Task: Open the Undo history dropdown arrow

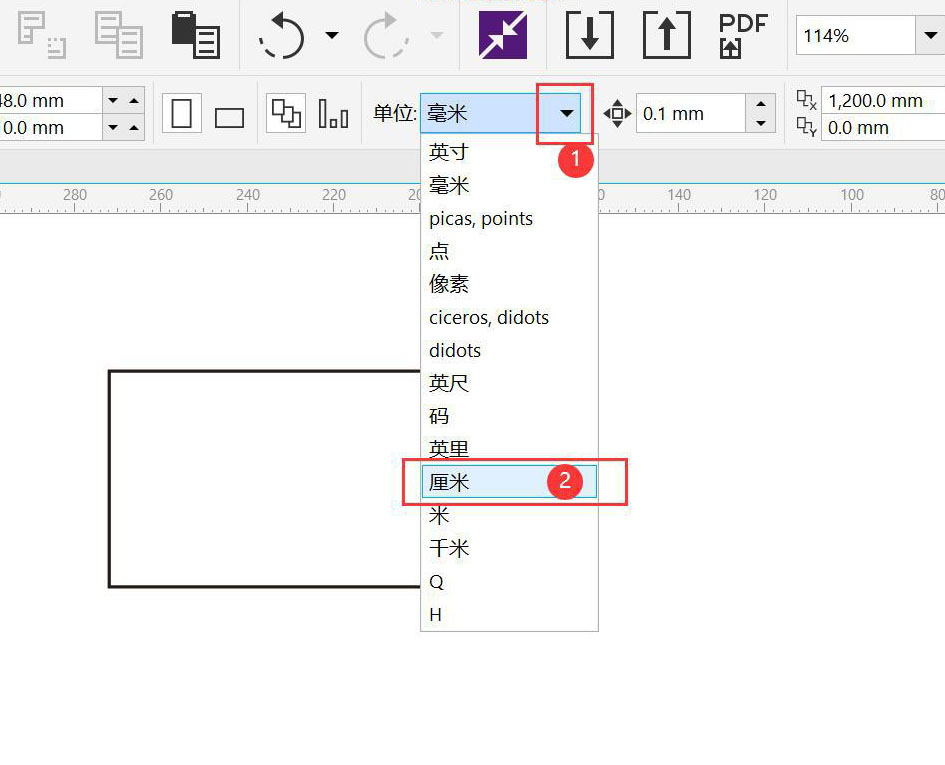Action: pyautogui.click(x=332, y=35)
